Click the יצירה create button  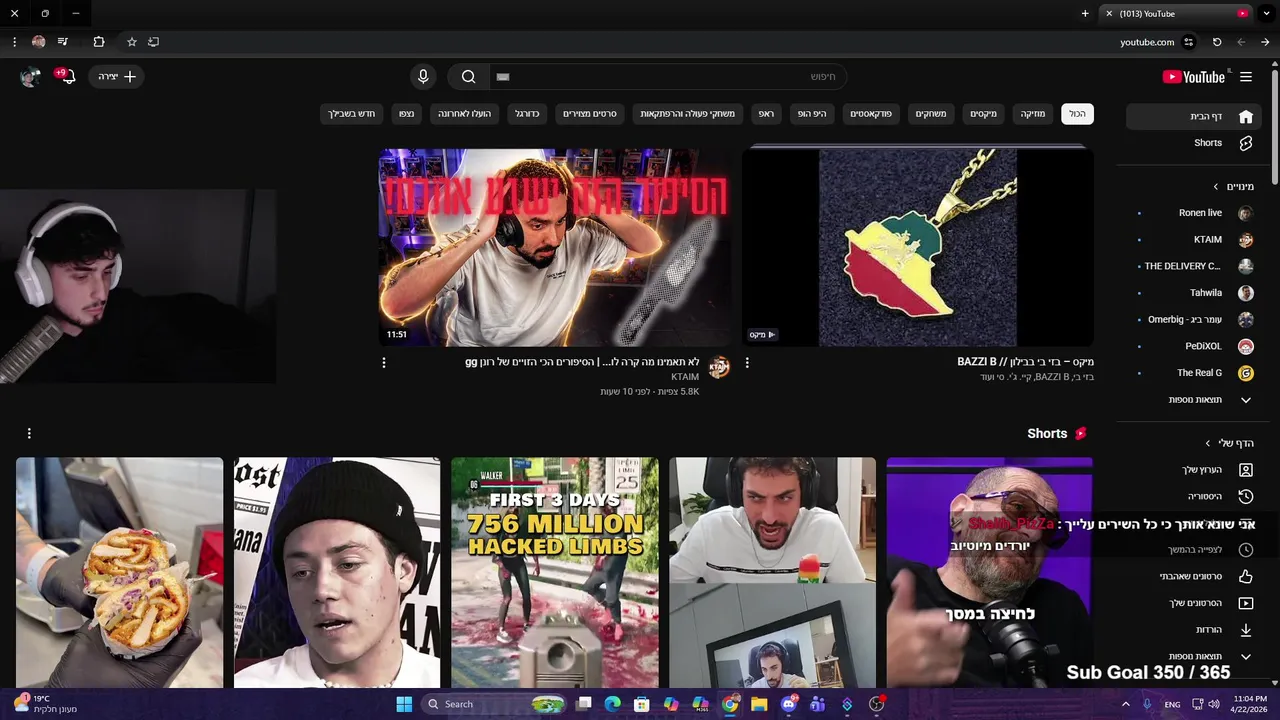click(x=117, y=77)
